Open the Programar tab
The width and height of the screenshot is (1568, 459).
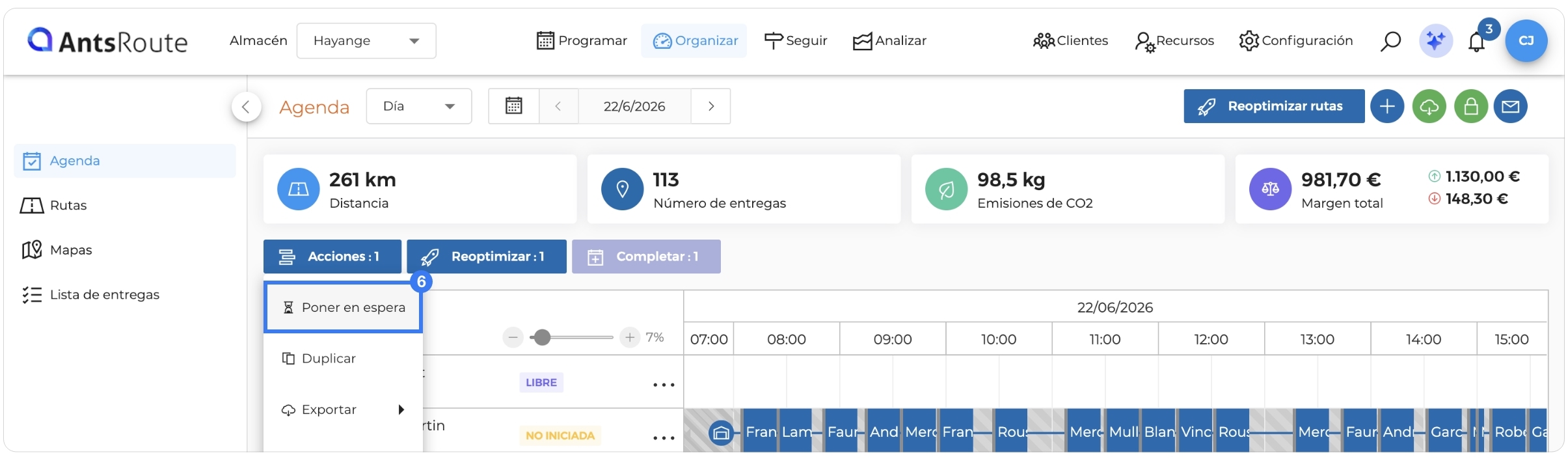click(582, 41)
